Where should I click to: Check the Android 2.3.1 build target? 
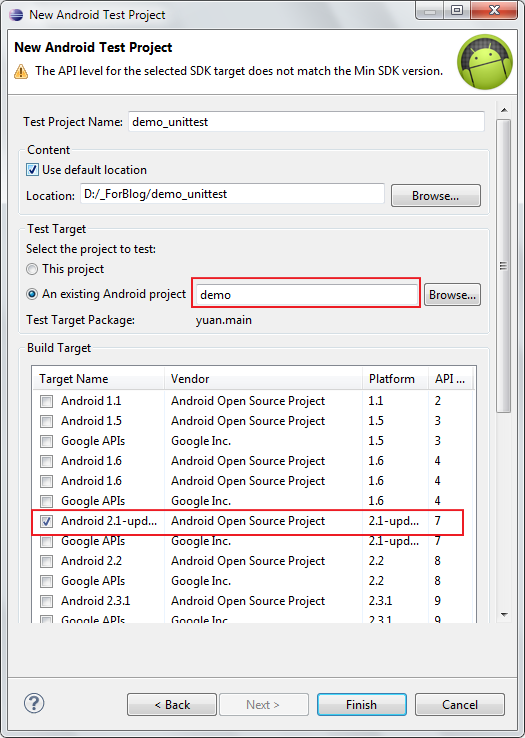(x=46, y=602)
